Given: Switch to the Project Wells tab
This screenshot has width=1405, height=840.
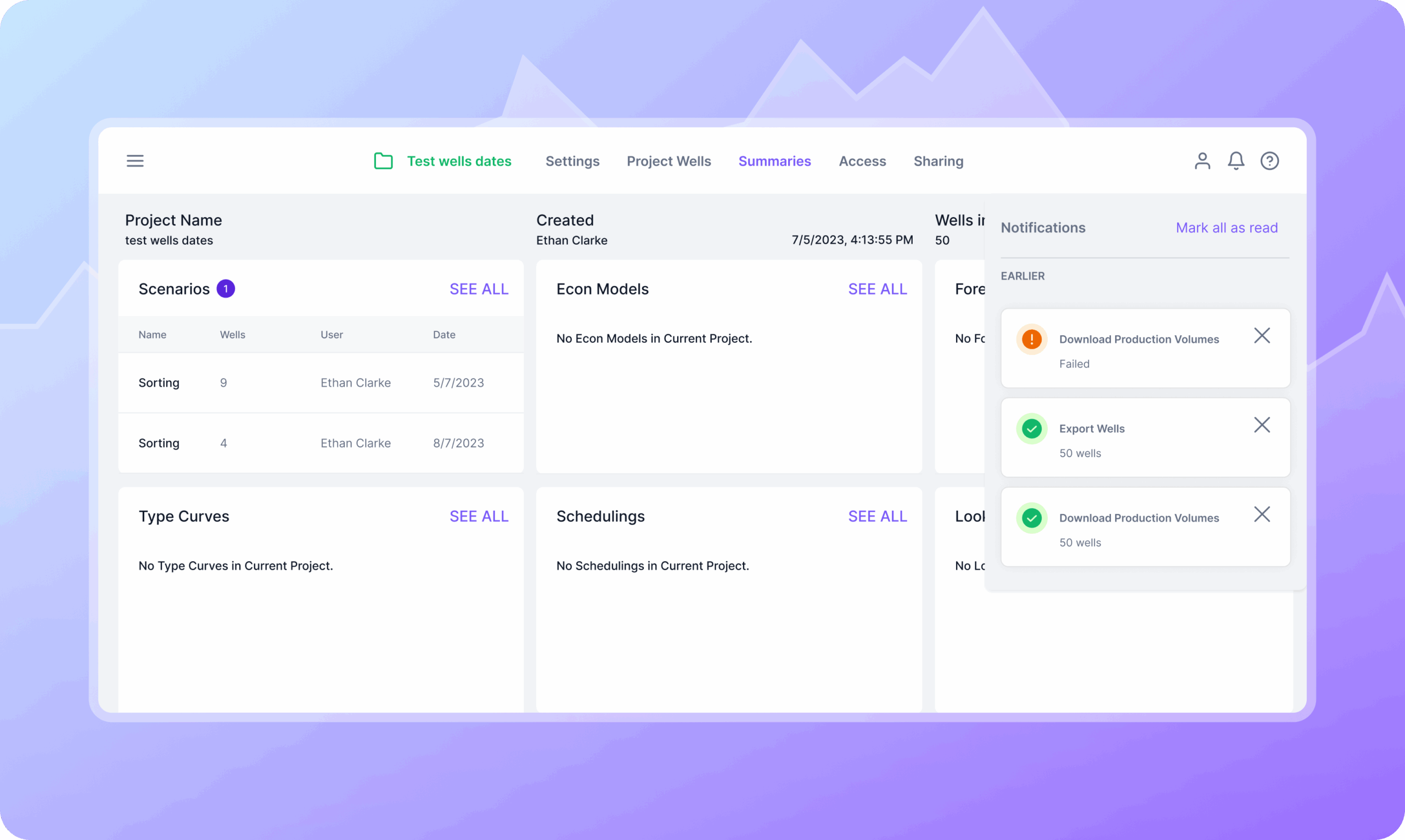Looking at the screenshot, I should 668,161.
